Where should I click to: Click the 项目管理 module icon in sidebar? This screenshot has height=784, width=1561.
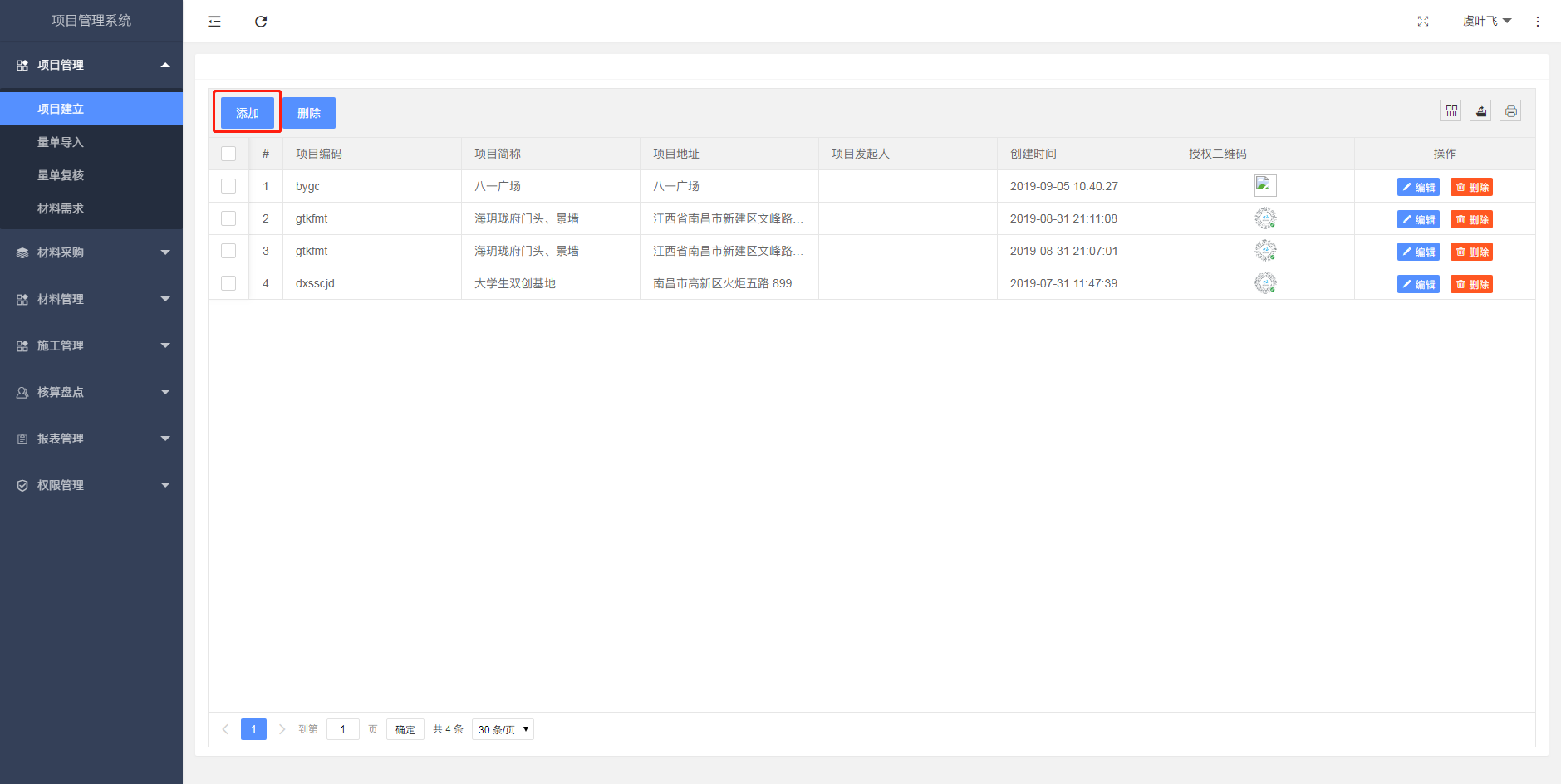point(22,66)
